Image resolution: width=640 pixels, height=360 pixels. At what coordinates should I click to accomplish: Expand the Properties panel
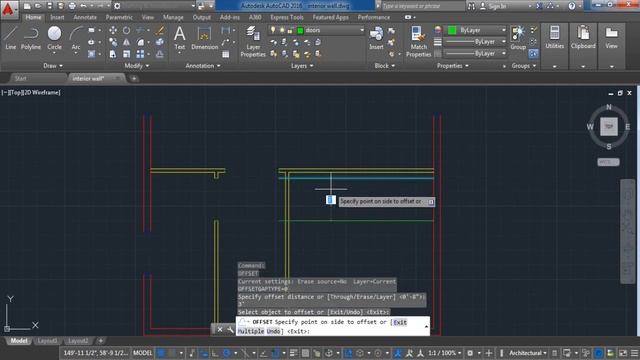pyautogui.click(x=453, y=66)
